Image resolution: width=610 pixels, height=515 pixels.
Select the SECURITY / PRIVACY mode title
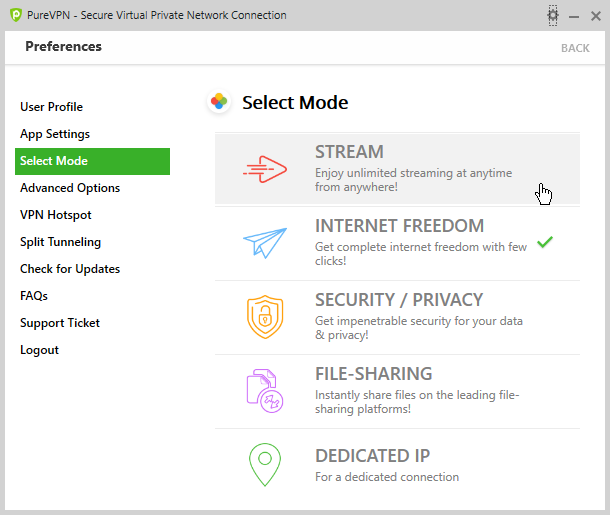[399, 300]
